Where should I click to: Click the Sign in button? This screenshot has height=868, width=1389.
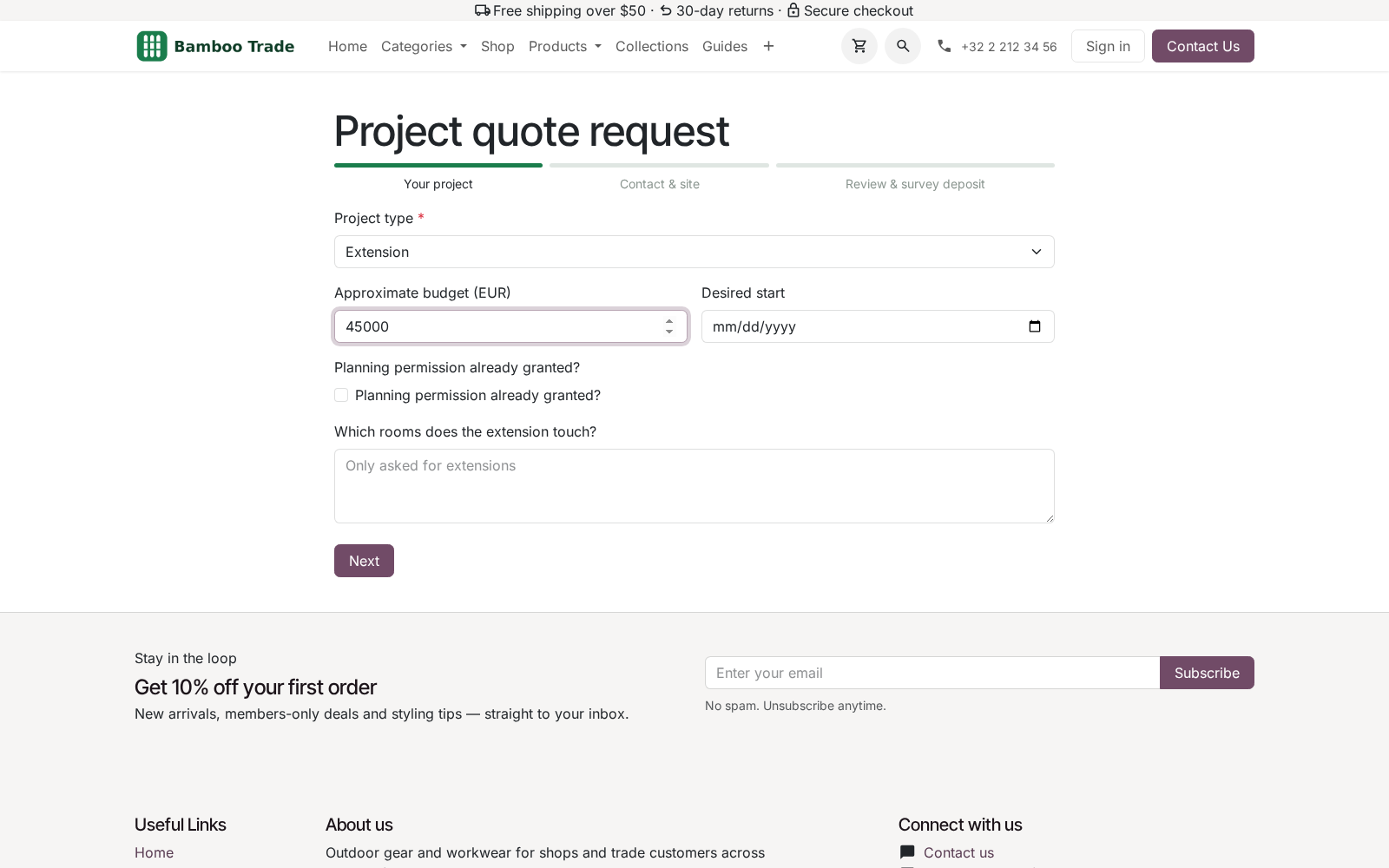click(1108, 46)
